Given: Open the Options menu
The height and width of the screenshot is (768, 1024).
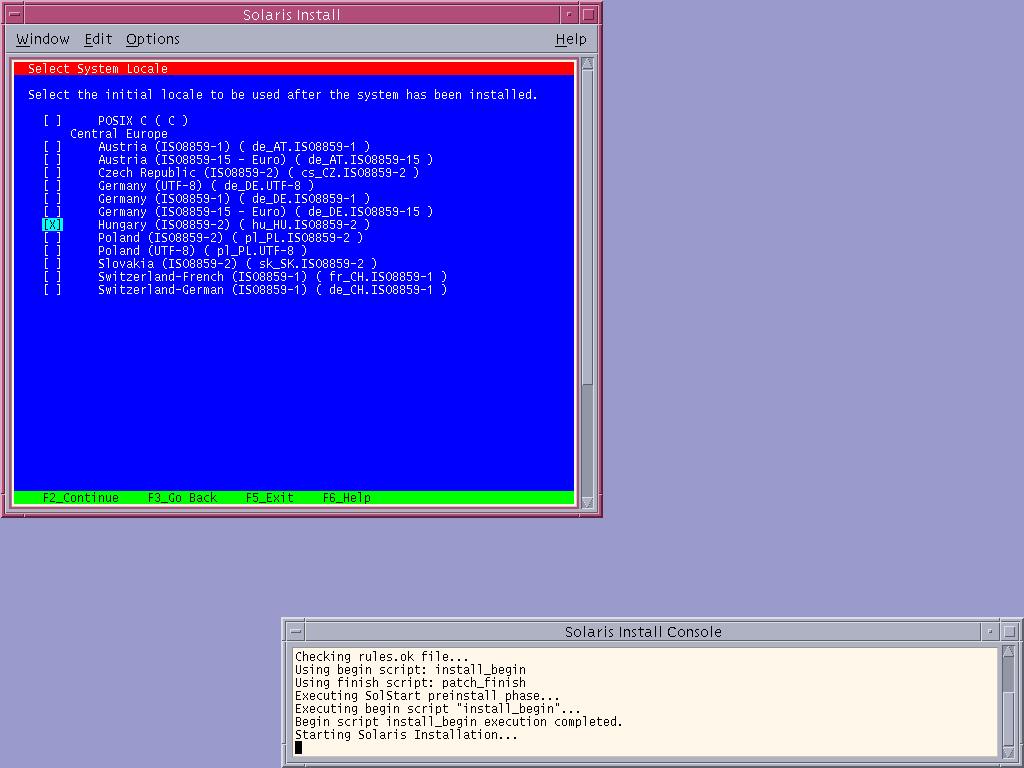Looking at the screenshot, I should (x=153, y=39).
